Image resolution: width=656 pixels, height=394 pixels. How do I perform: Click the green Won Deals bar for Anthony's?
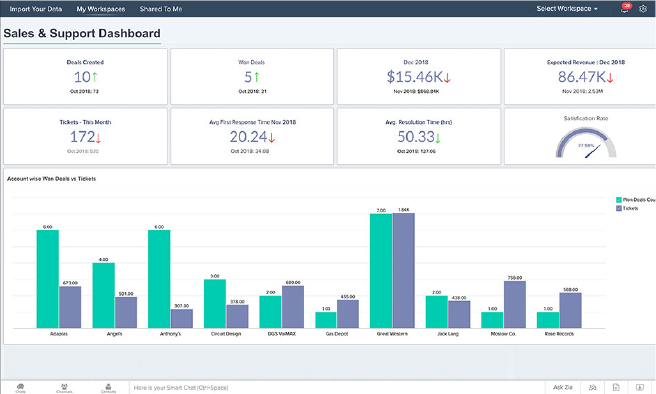[x=159, y=279]
